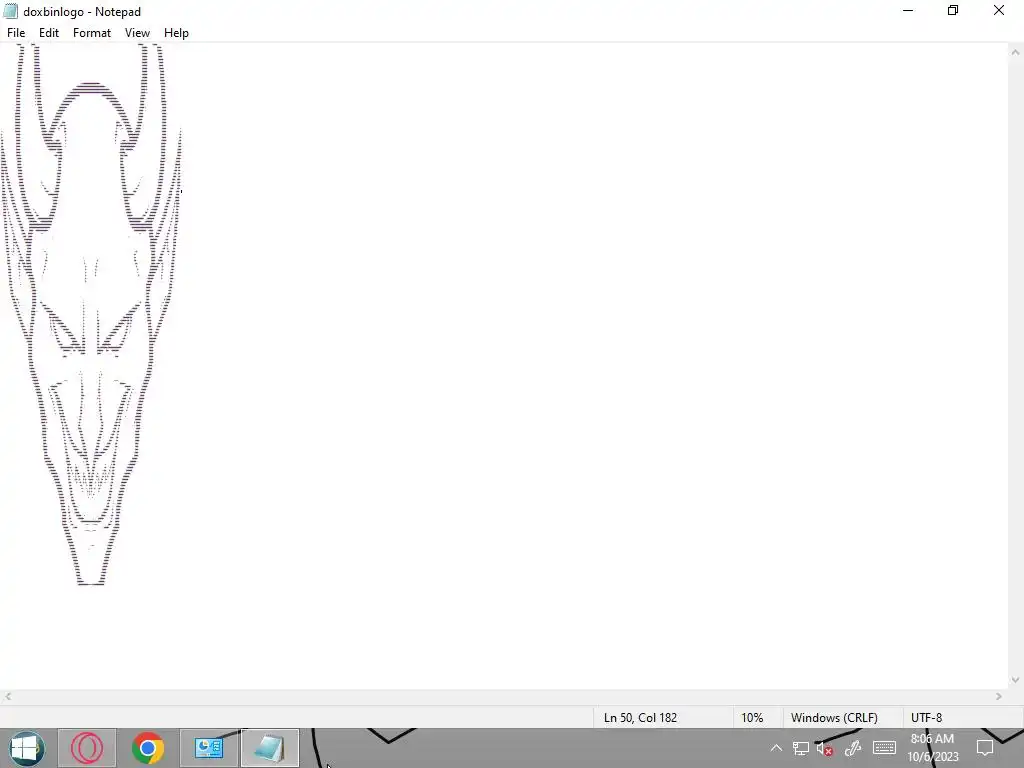Open the Help menu
Viewport: 1024px width, 768px height.
[176, 33]
